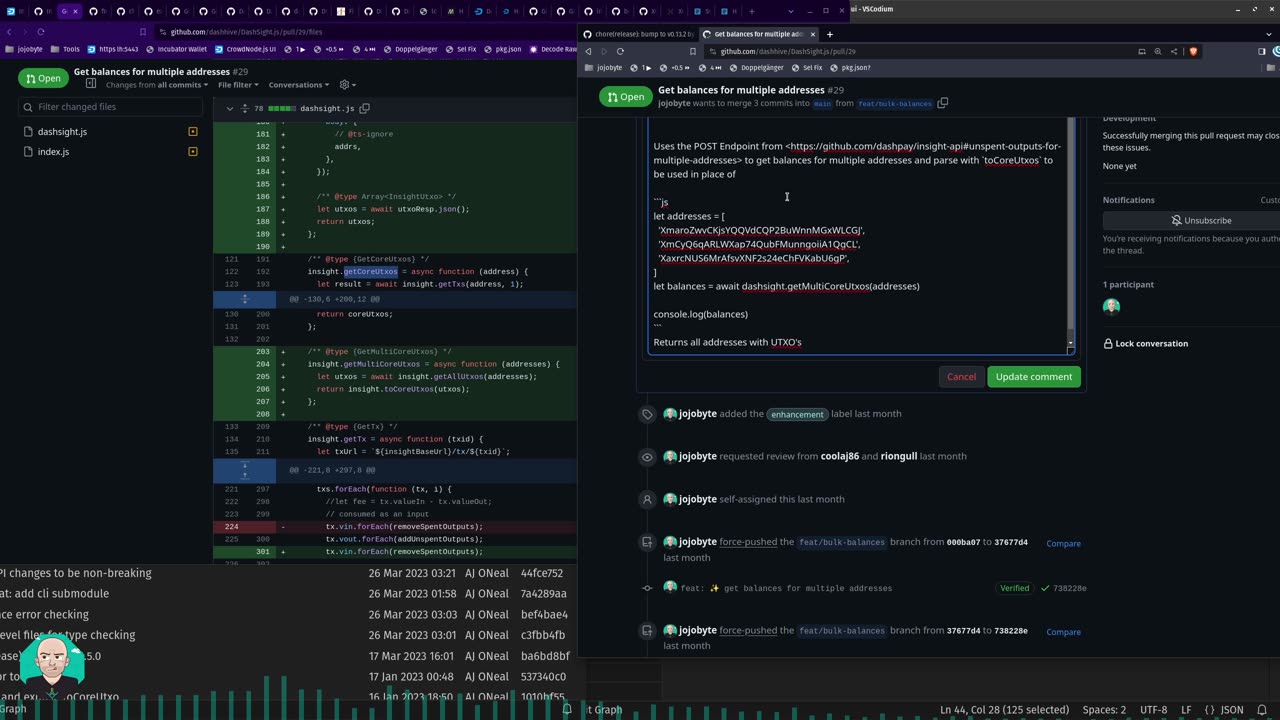The height and width of the screenshot is (720, 1280).
Task: Open Sel Fix bookmark in right window
Action: [806, 68]
